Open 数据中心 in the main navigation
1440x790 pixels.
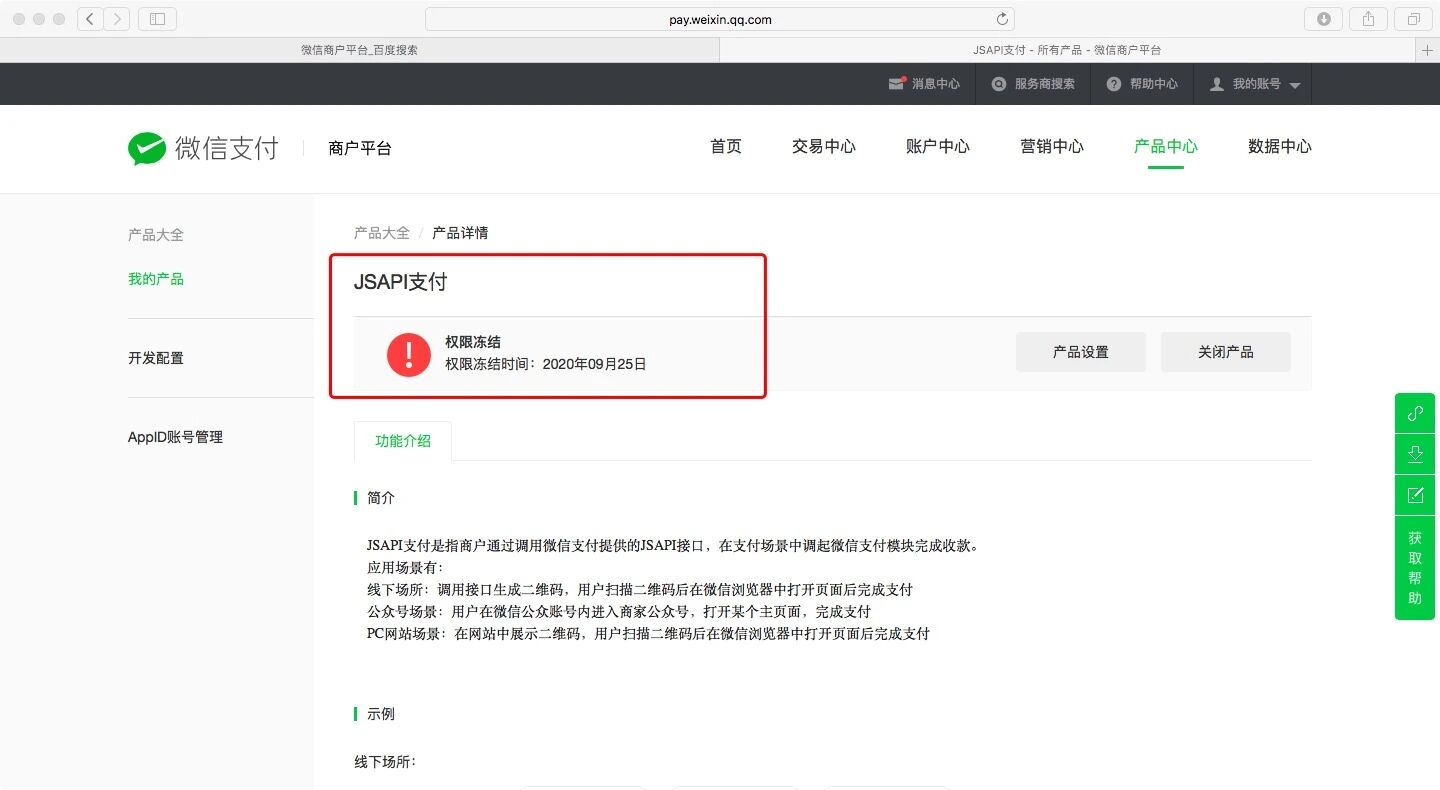click(x=1280, y=146)
